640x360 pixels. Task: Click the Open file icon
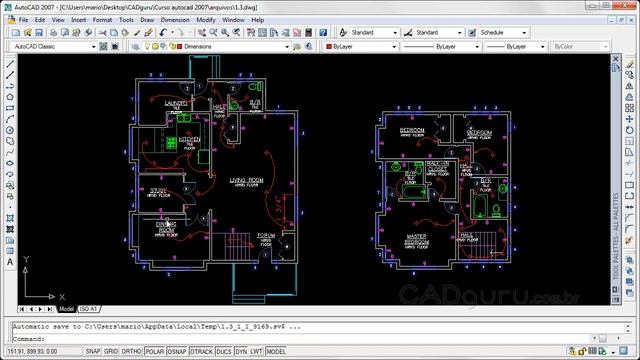click(27, 33)
